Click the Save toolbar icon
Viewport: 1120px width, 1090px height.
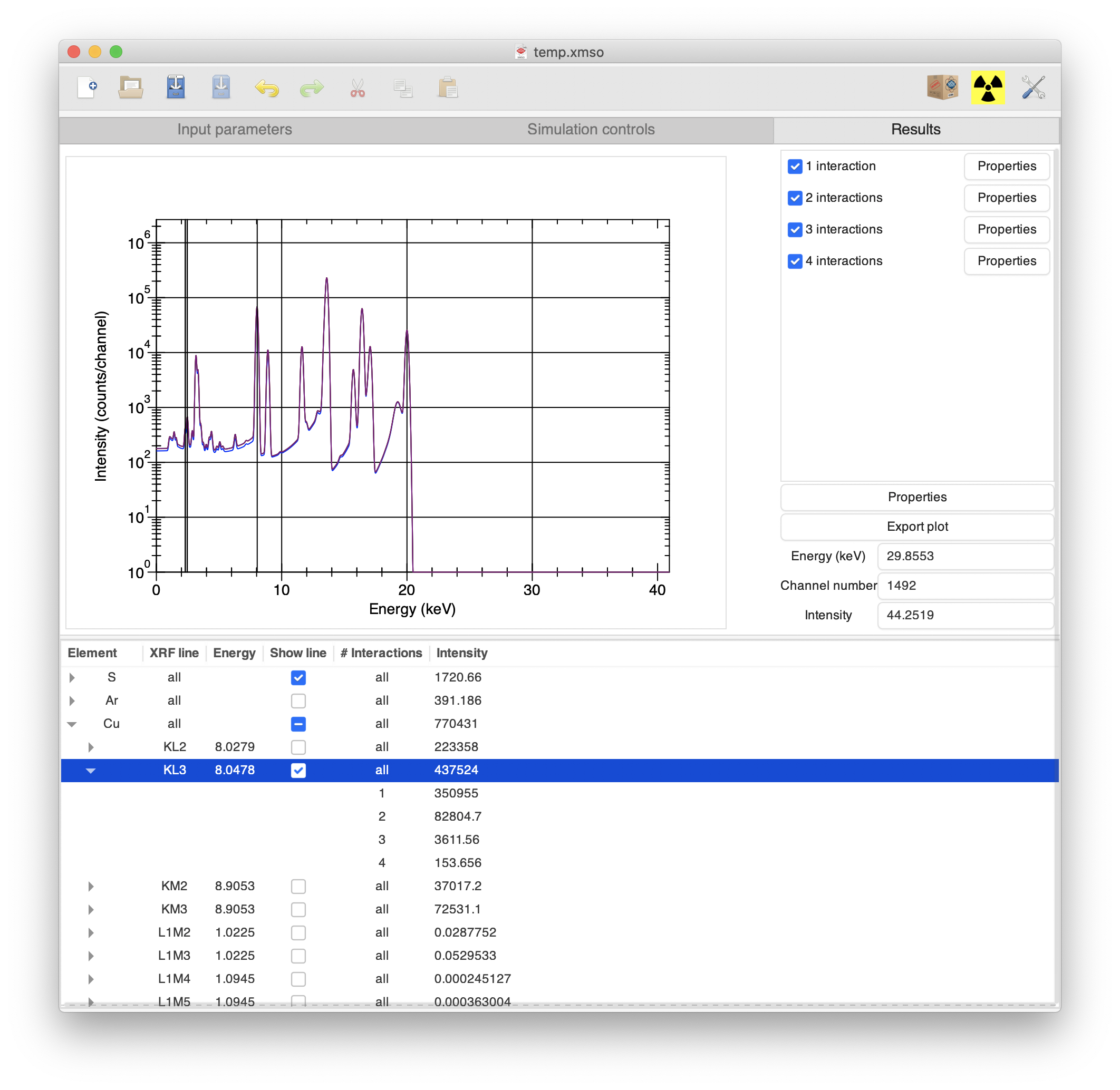pyautogui.click(x=221, y=87)
